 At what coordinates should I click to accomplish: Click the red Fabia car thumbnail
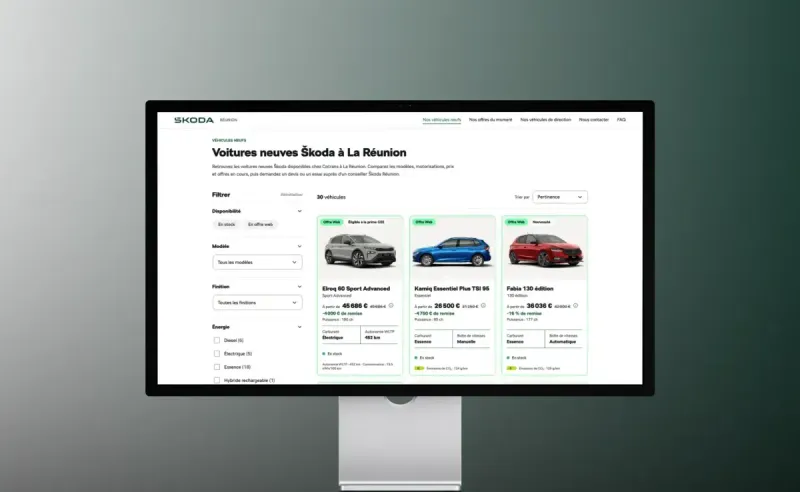tap(545, 250)
